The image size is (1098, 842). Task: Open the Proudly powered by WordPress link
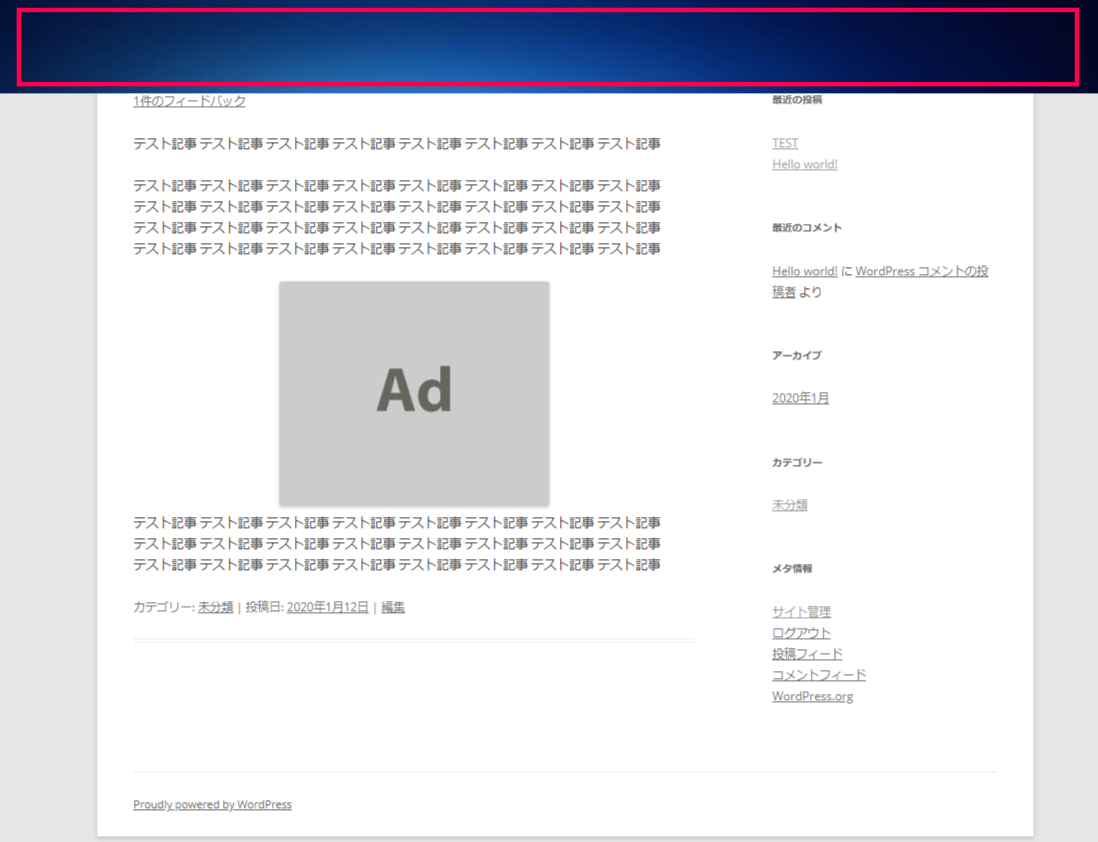coord(212,804)
